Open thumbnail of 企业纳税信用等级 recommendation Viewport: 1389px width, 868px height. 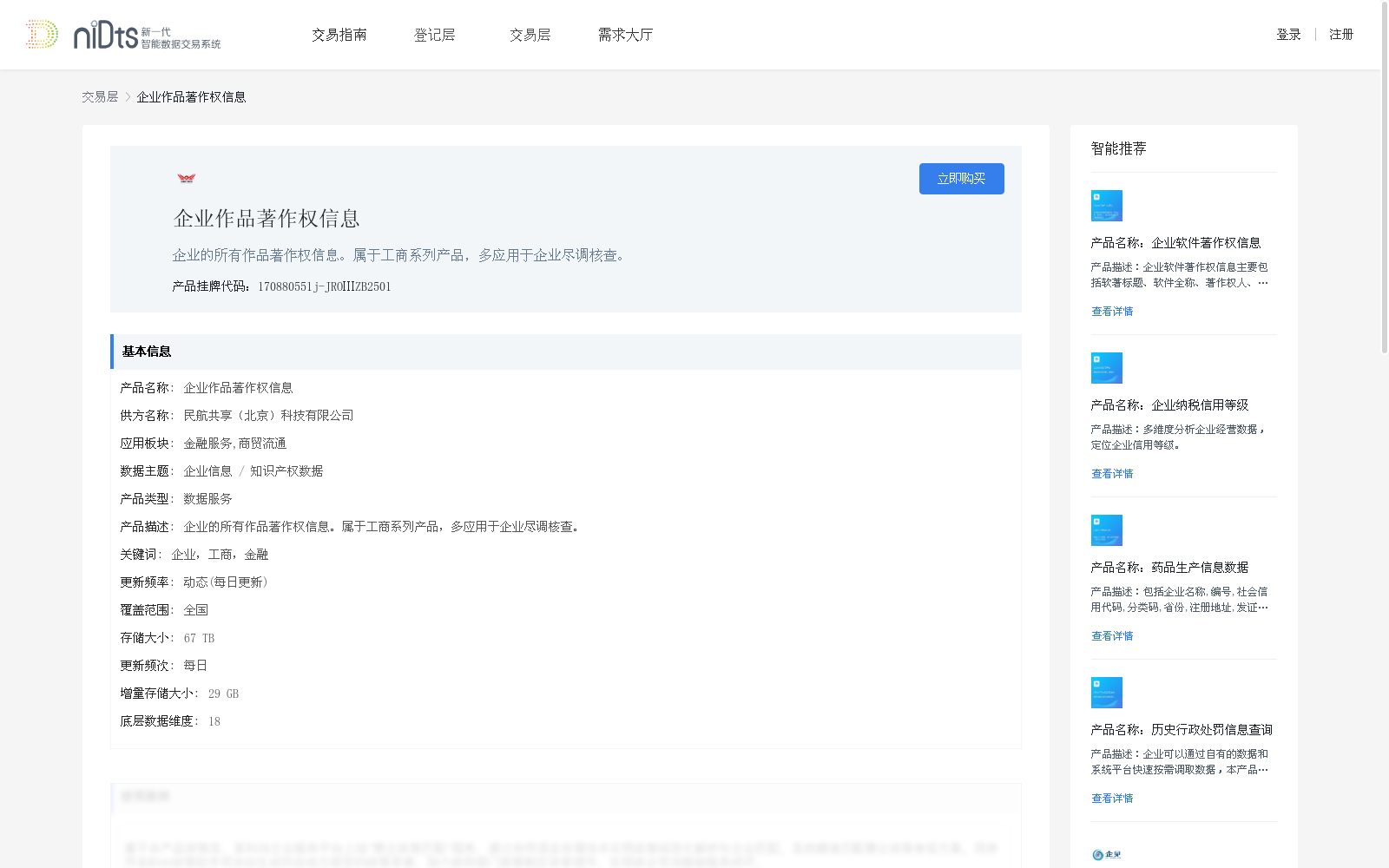coord(1107,368)
